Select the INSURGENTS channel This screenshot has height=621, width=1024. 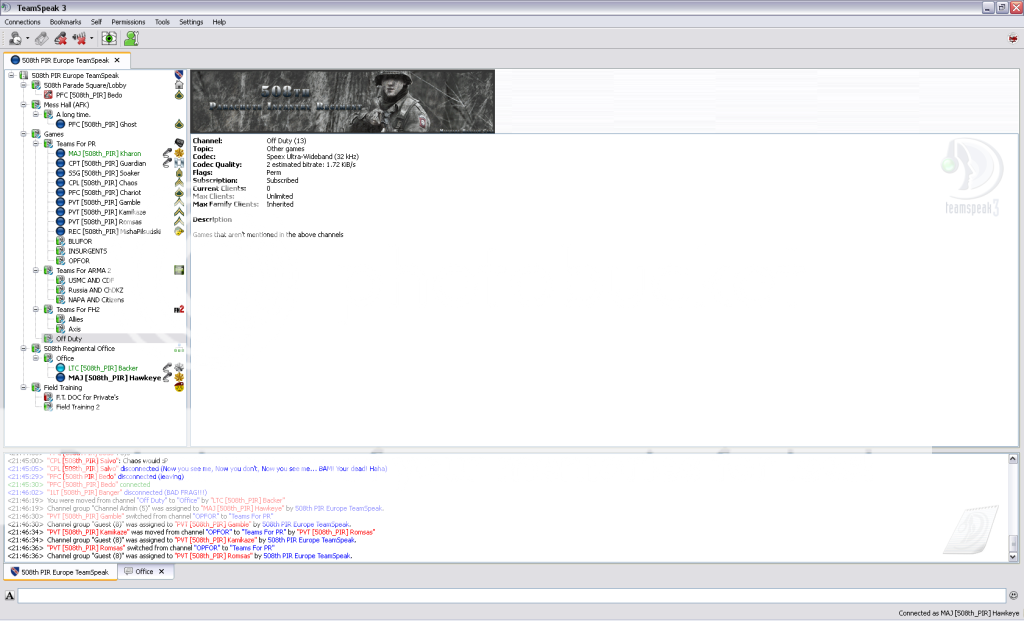pyautogui.click(x=88, y=251)
